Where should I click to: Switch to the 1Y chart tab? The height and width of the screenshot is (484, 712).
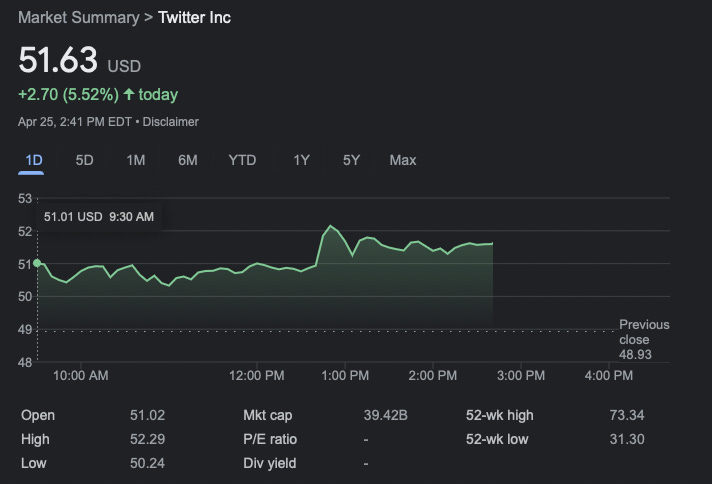[x=301, y=160]
